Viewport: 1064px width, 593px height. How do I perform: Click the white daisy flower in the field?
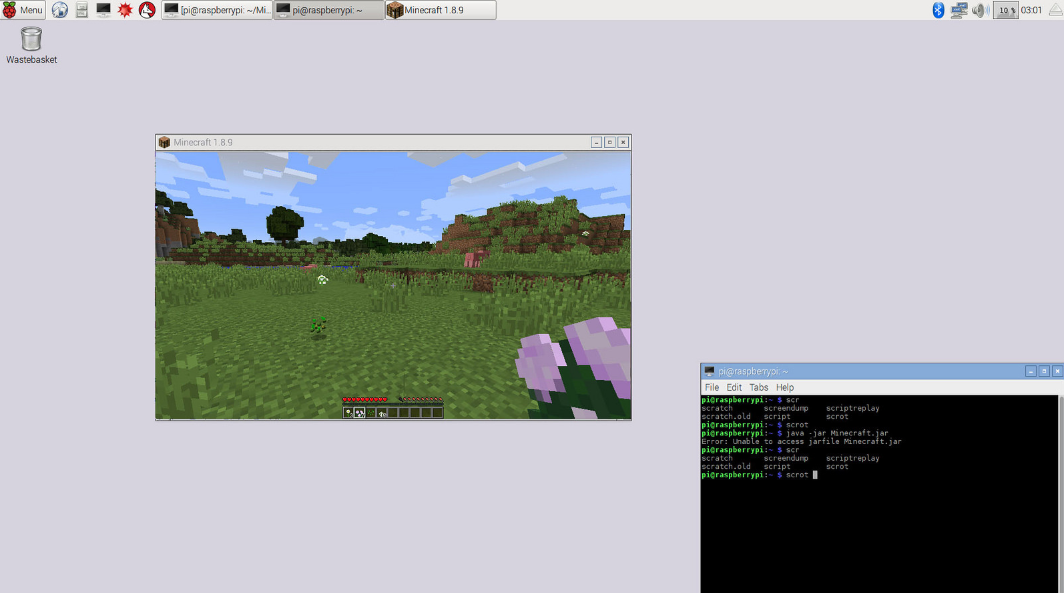pyautogui.click(x=322, y=279)
